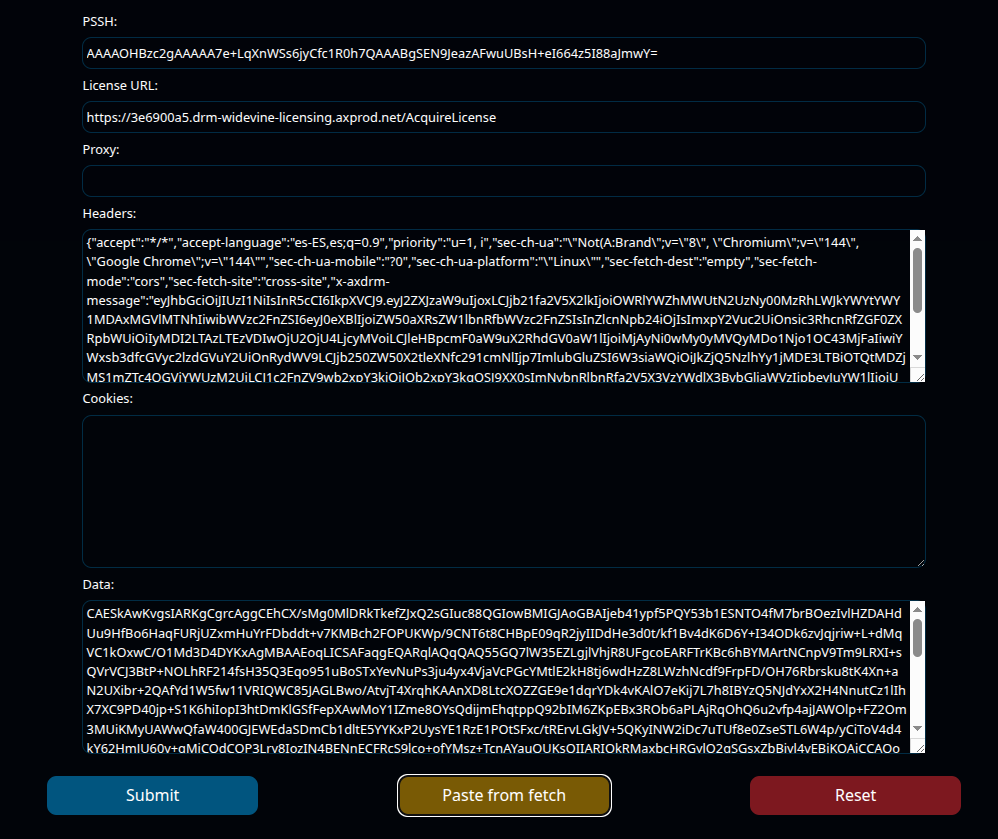Image resolution: width=998 pixels, height=839 pixels.
Task: Click the PSSH input field
Action: [x=503, y=53]
